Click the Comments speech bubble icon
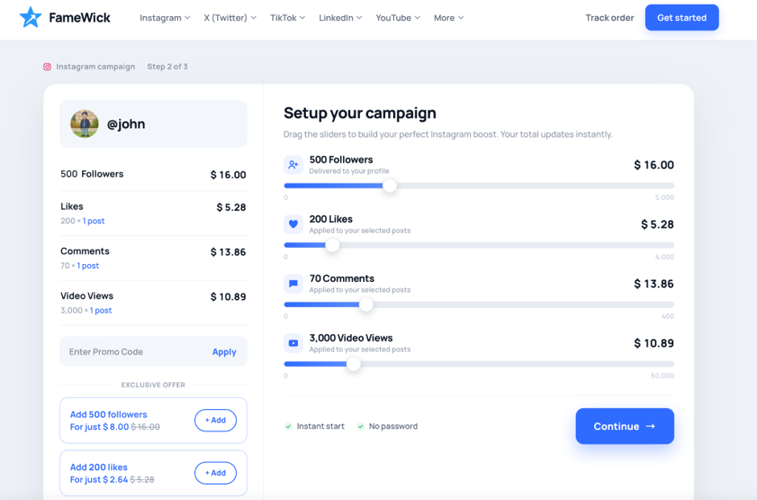The image size is (757, 500). (x=293, y=283)
